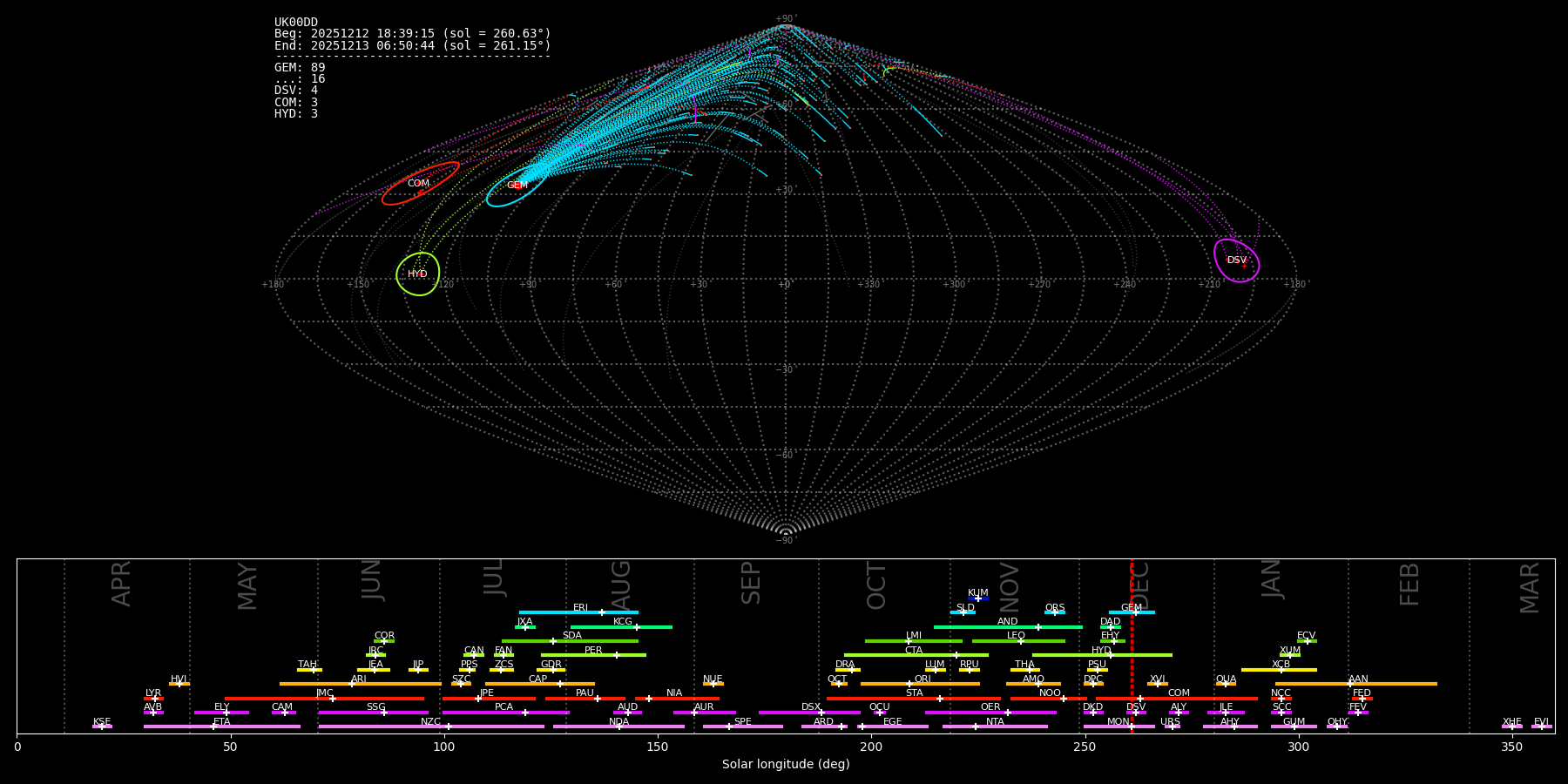Click the HYD radiant circle on map
The width and height of the screenshot is (1568, 784).
click(417, 274)
